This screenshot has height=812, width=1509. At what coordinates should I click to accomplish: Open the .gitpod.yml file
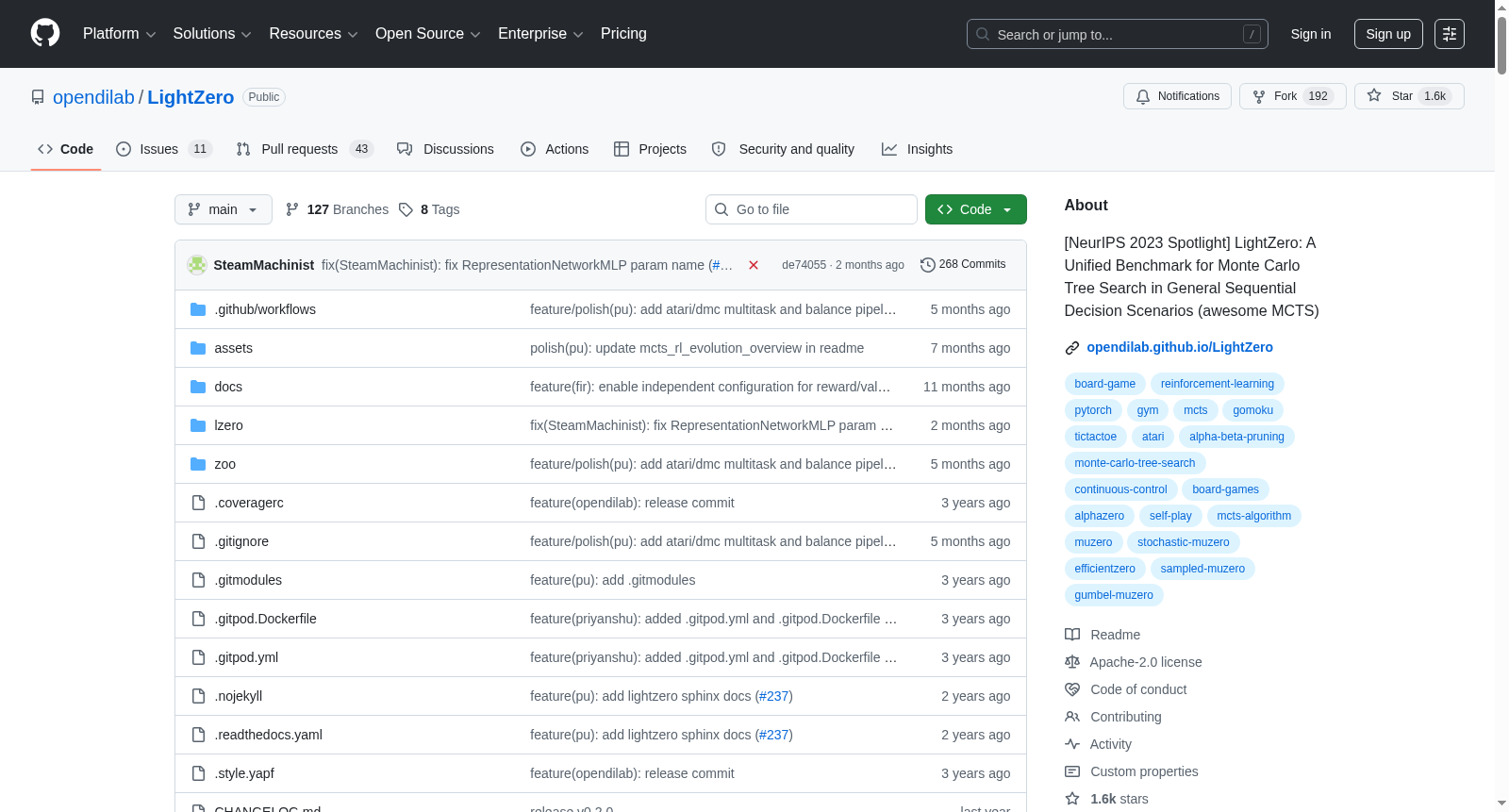coord(246,657)
